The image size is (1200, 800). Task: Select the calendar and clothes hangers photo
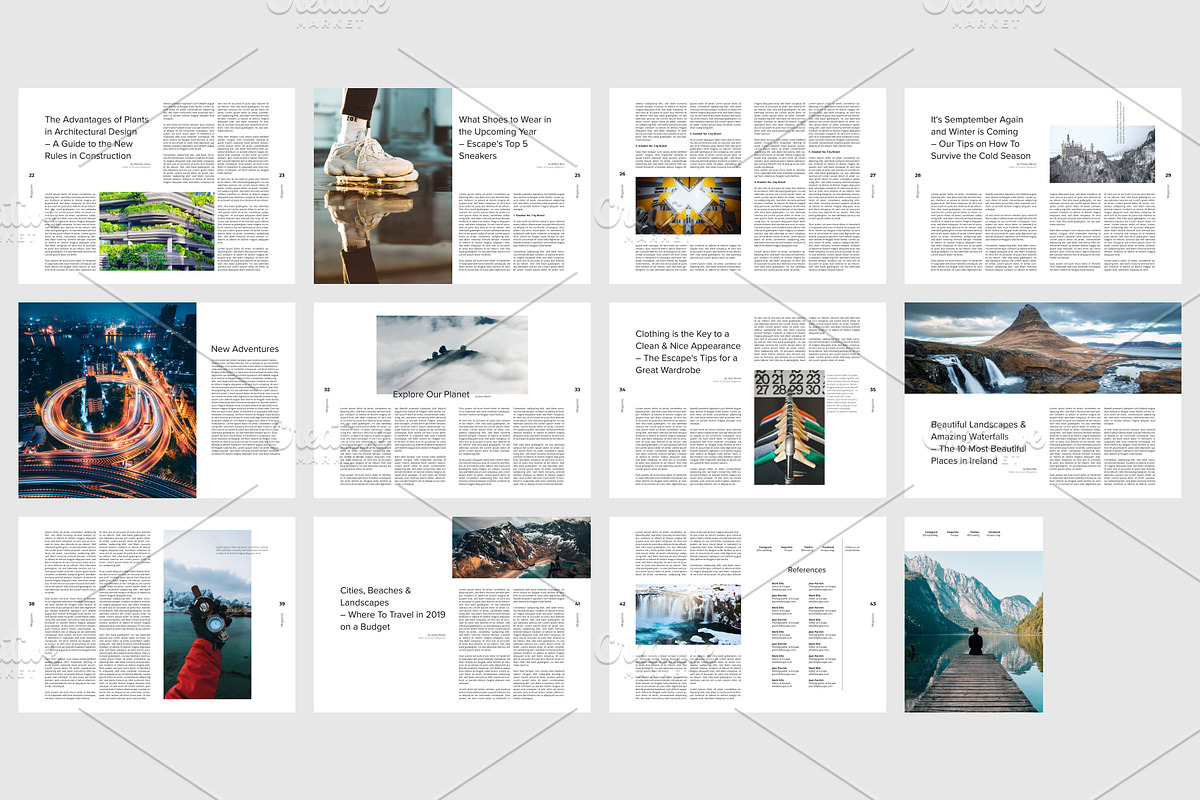click(x=789, y=426)
